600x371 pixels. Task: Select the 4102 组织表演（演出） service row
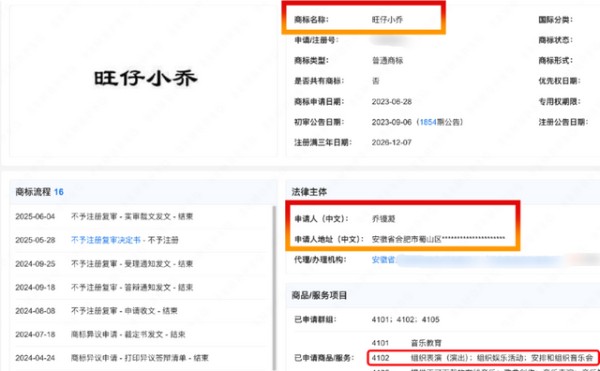(x=484, y=358)
